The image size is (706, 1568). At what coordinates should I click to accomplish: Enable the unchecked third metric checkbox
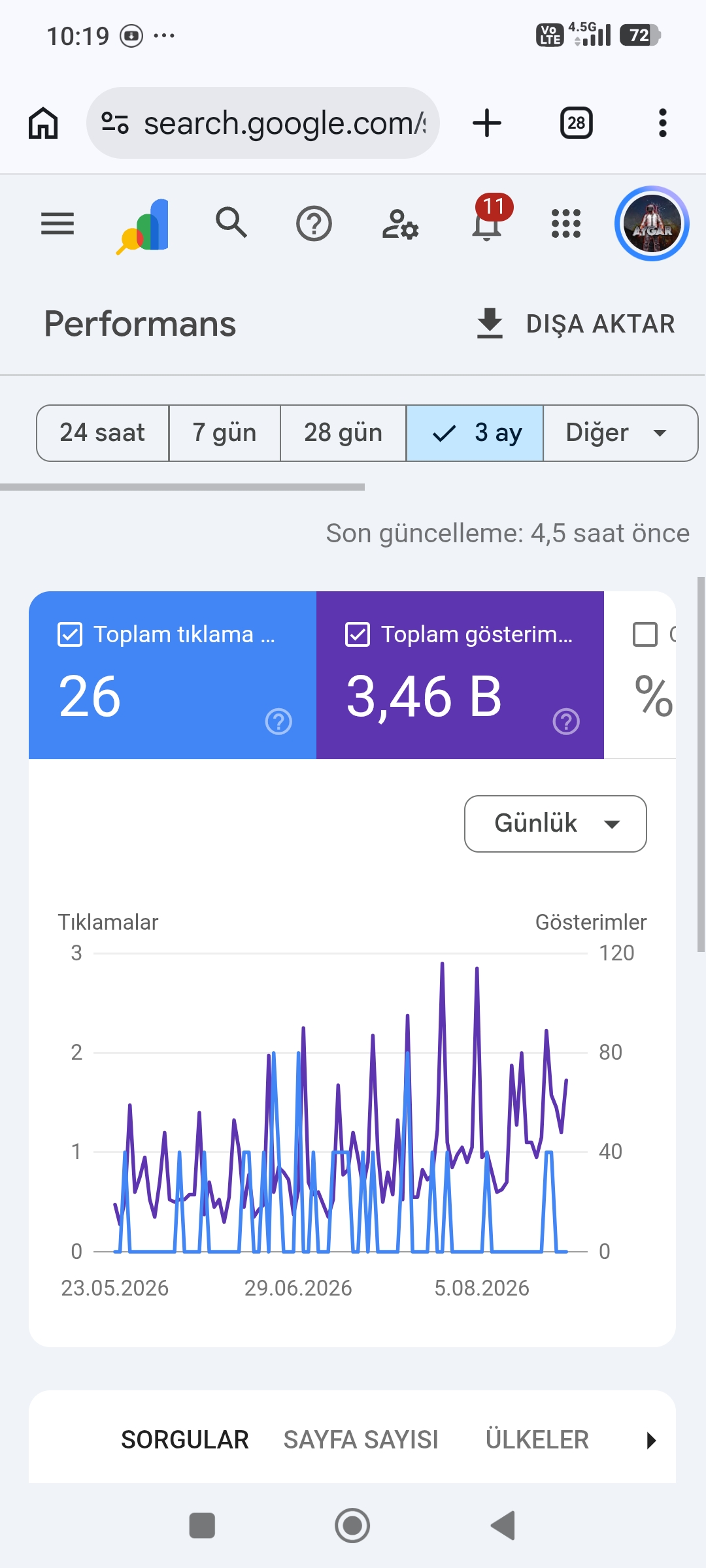tap(645, 634)
